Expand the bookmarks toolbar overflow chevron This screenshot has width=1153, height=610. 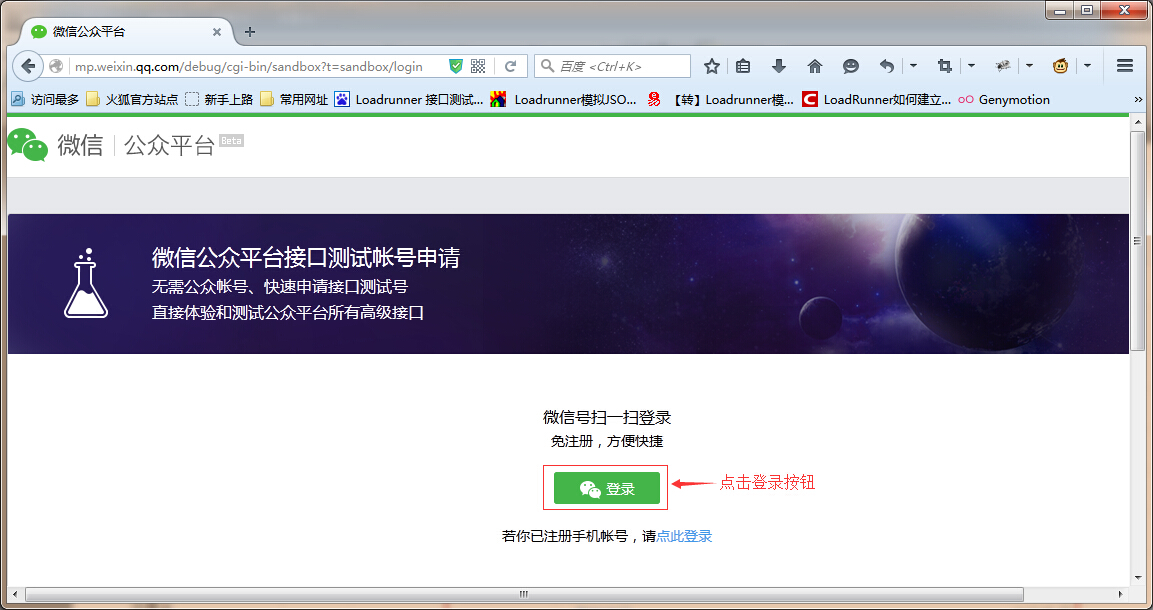click(x=1138, y=99)
